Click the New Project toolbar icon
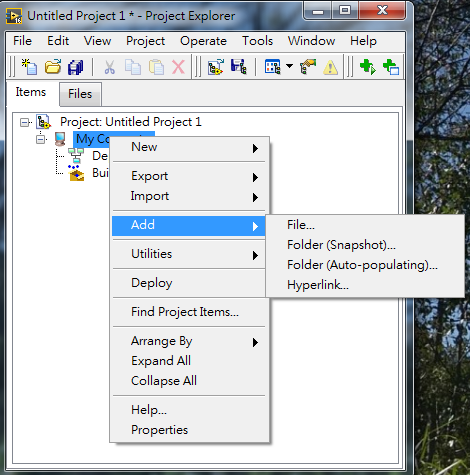This screenshot has width=470, height=475. click(29, 67)
